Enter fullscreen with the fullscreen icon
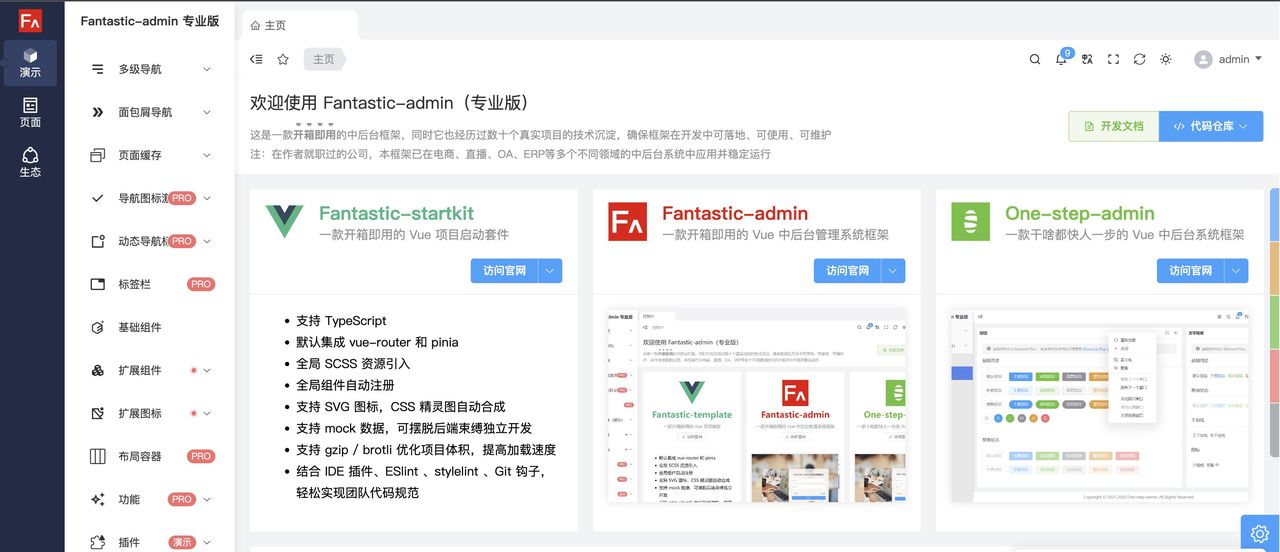Image resolution: width=1280 pixels, height=552 pixels. point(1113,60)
